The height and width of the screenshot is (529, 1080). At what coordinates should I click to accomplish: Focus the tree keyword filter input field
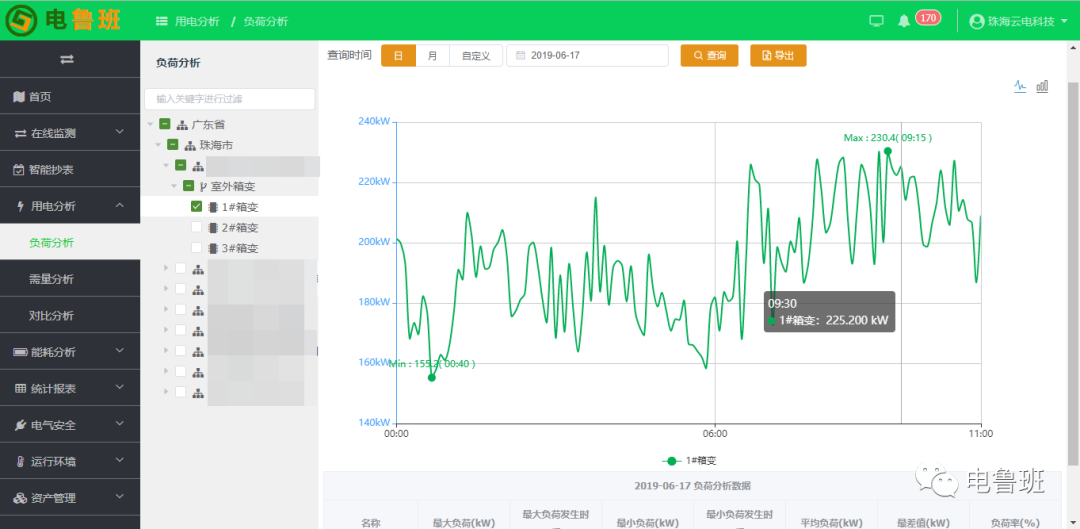point(230,99)
